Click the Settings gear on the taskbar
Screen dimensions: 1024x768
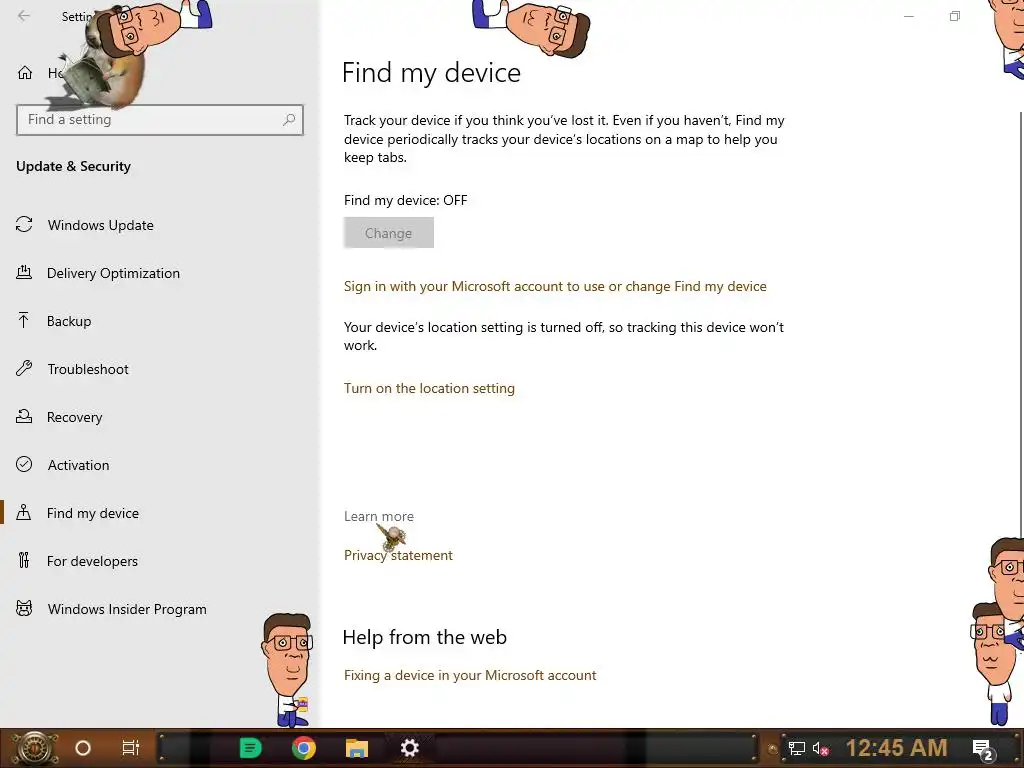(409, 748)
